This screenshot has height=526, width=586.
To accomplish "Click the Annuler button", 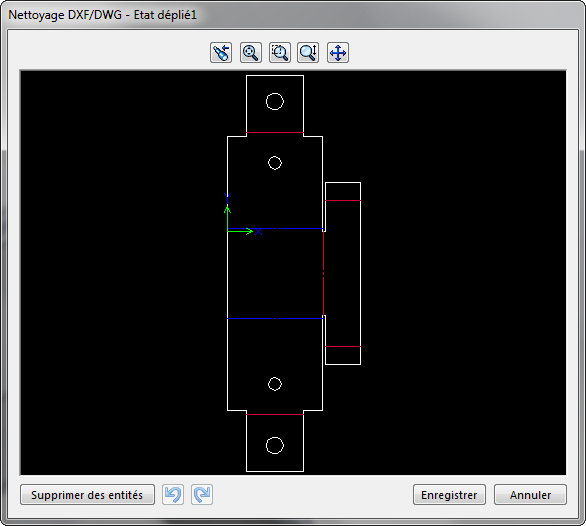I will [530, 495].
